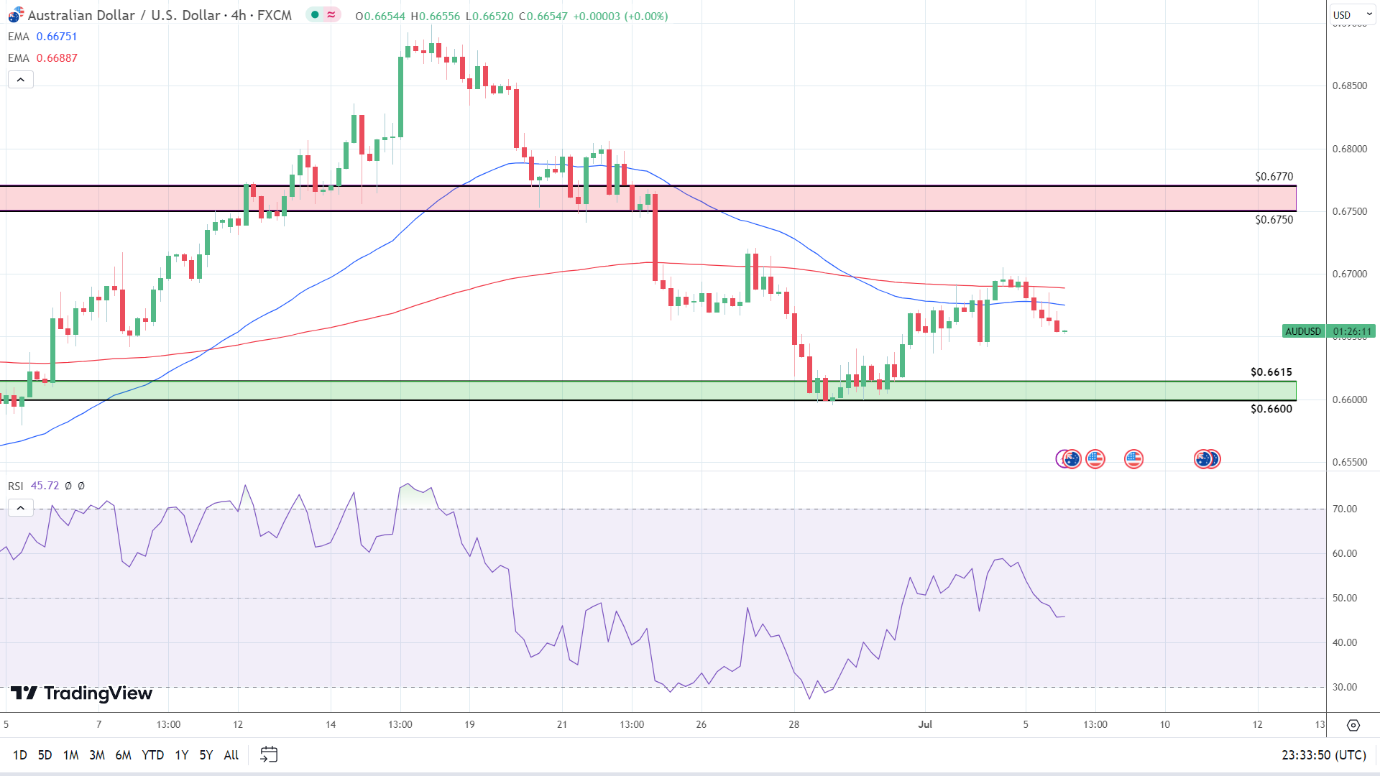Image resolution: width=1380 pixels, height=776 pixels.
Task: Click the 0.68000 level on the price scale
Action: click(x=1349, y=149)
